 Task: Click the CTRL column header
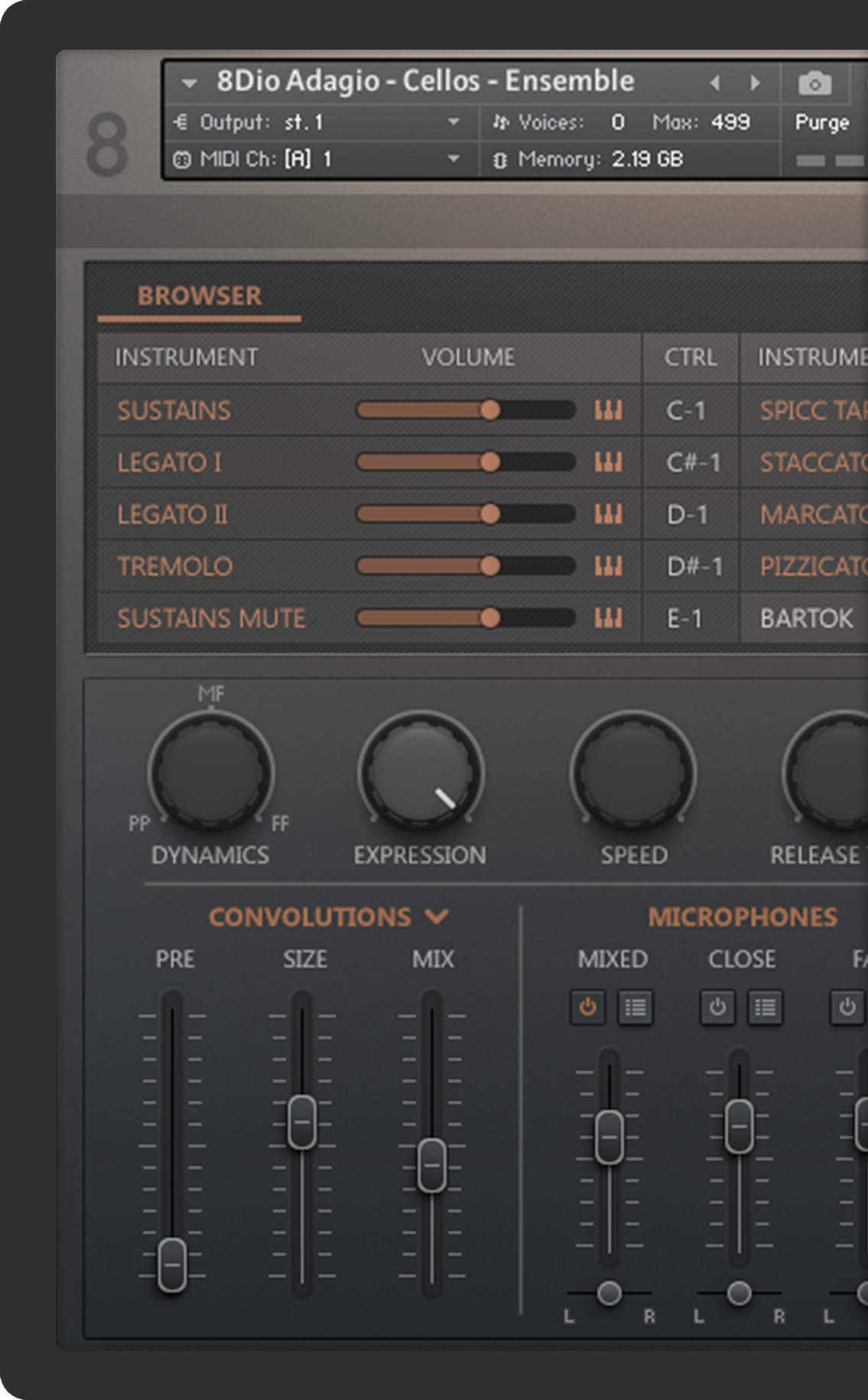691,357
